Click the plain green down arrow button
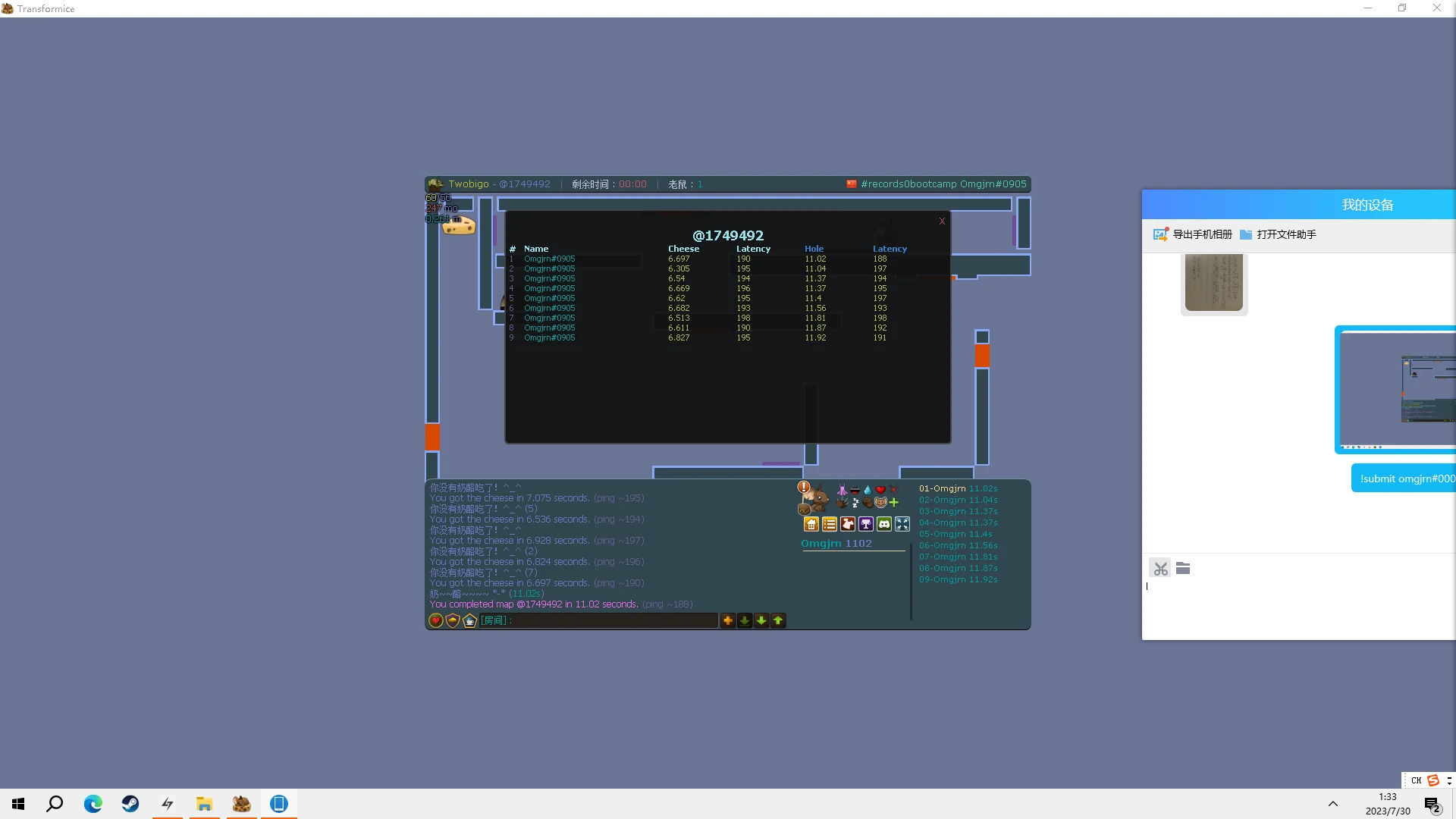Viewport: 1456px width, 819px height. point(761,620)
